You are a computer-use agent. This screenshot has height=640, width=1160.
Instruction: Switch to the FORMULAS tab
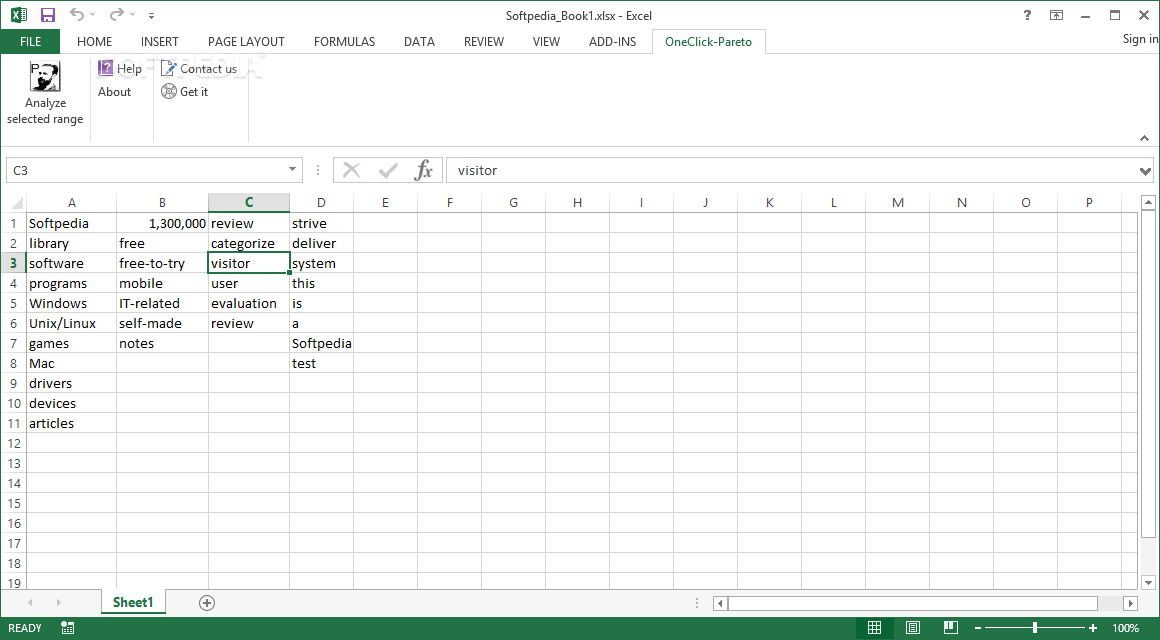click(x=344, y=41)
